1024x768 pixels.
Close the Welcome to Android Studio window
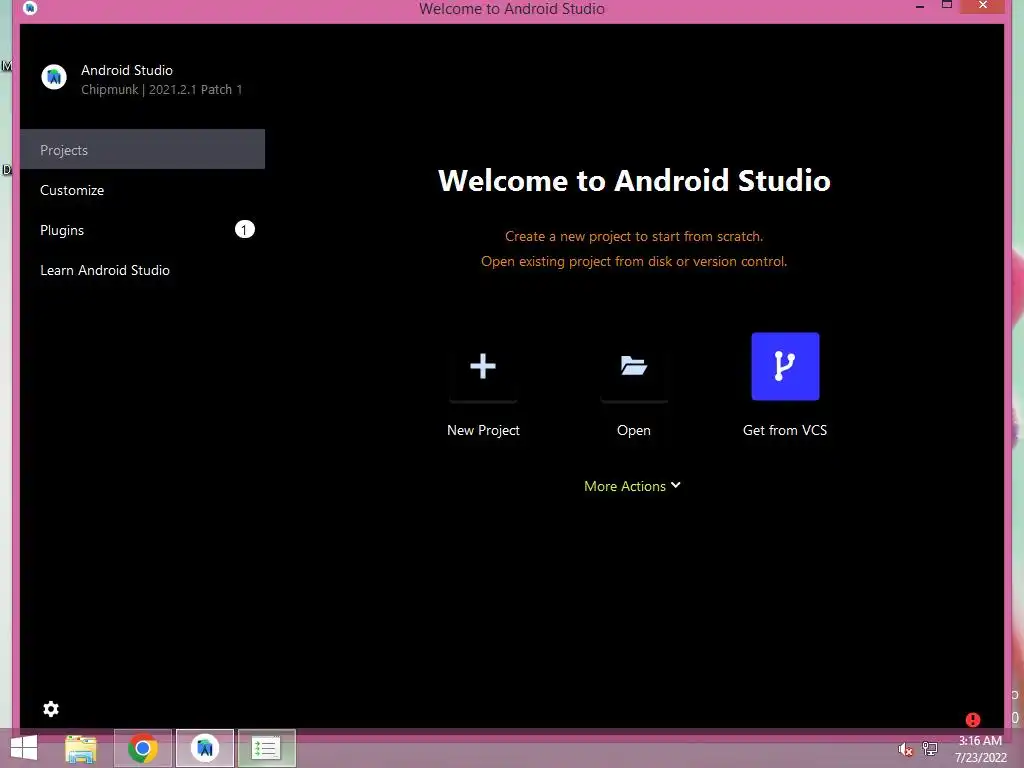pyautogui.click(x=983, y=6)
